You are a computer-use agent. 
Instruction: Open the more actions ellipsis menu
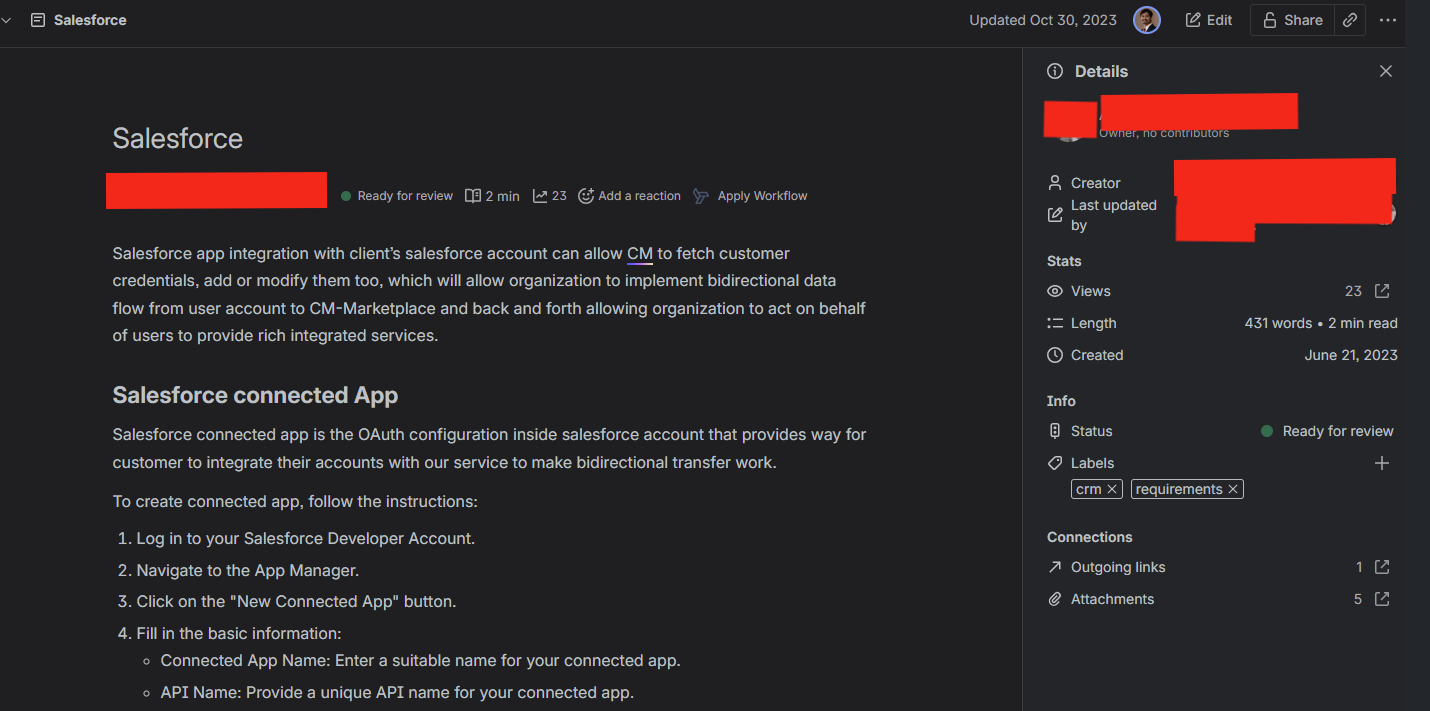tap(1388, 20)
